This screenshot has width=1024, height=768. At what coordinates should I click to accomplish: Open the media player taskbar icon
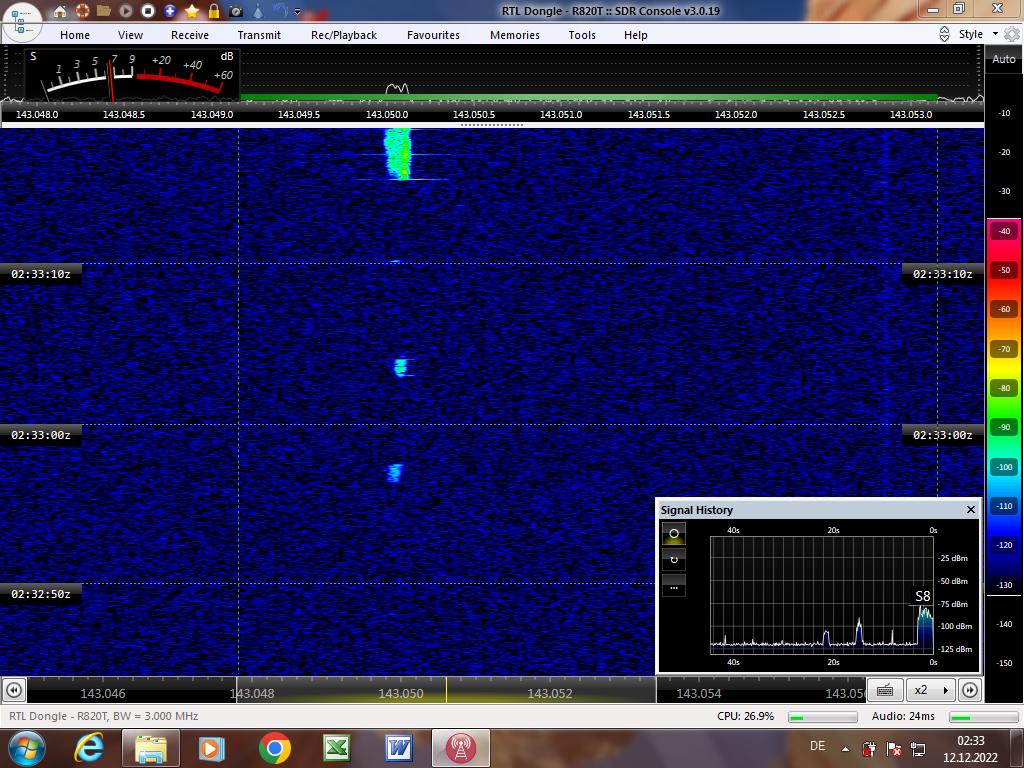211,748
